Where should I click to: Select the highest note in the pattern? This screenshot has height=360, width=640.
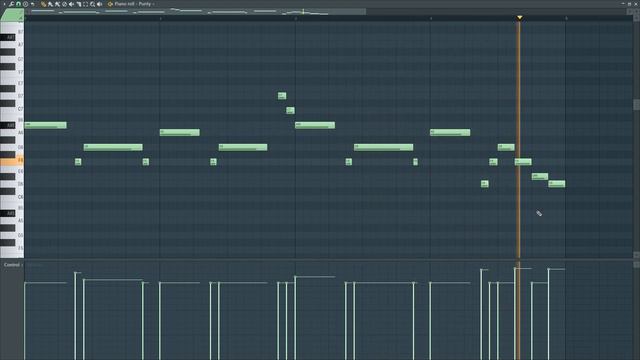(x=282, y=96)
